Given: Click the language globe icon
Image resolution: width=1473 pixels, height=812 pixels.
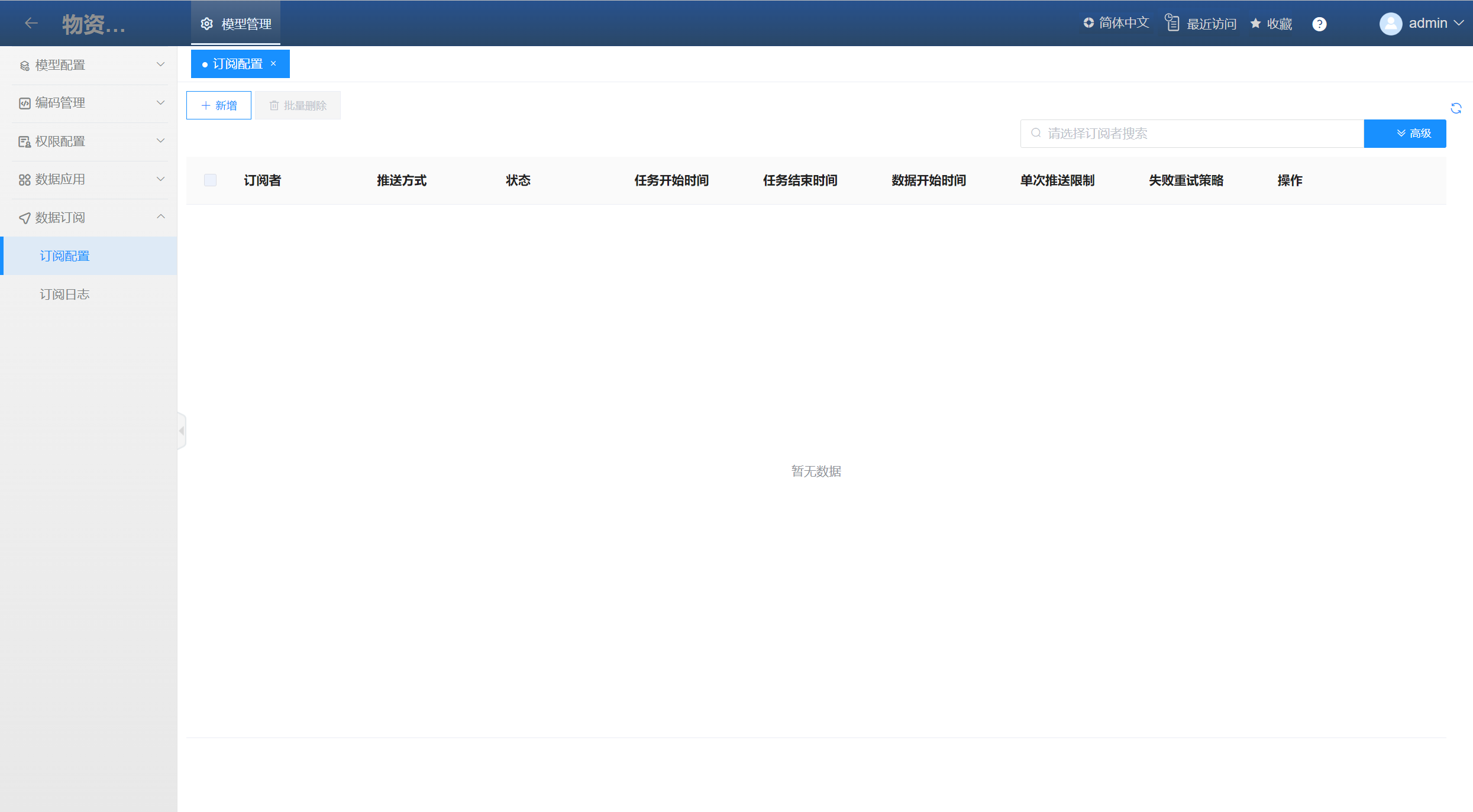Looking at the screenshot, I should pyautogui.click(x=1088, y=23).
